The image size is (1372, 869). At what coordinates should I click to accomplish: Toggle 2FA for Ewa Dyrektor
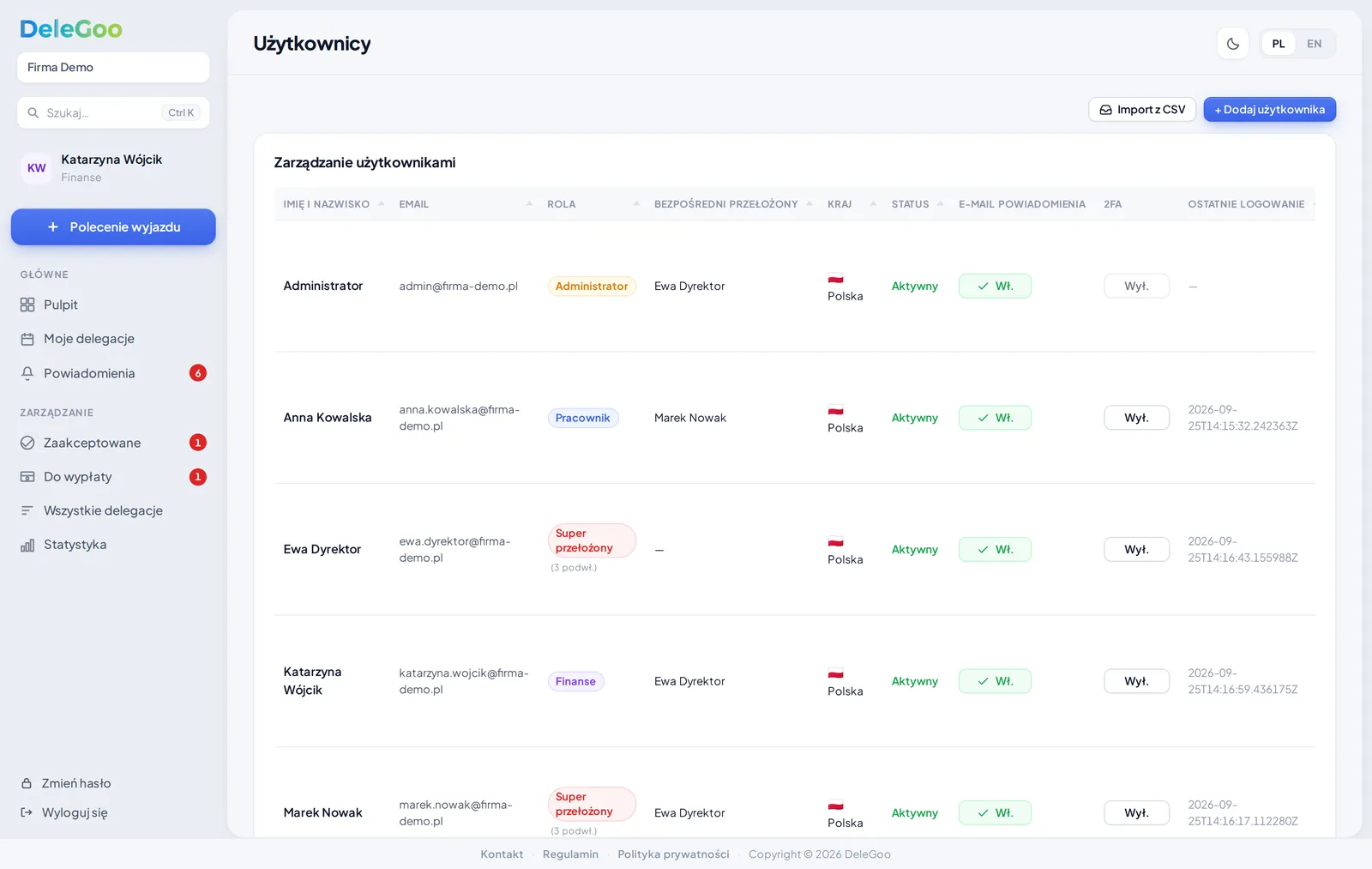tap(1136, 549)
